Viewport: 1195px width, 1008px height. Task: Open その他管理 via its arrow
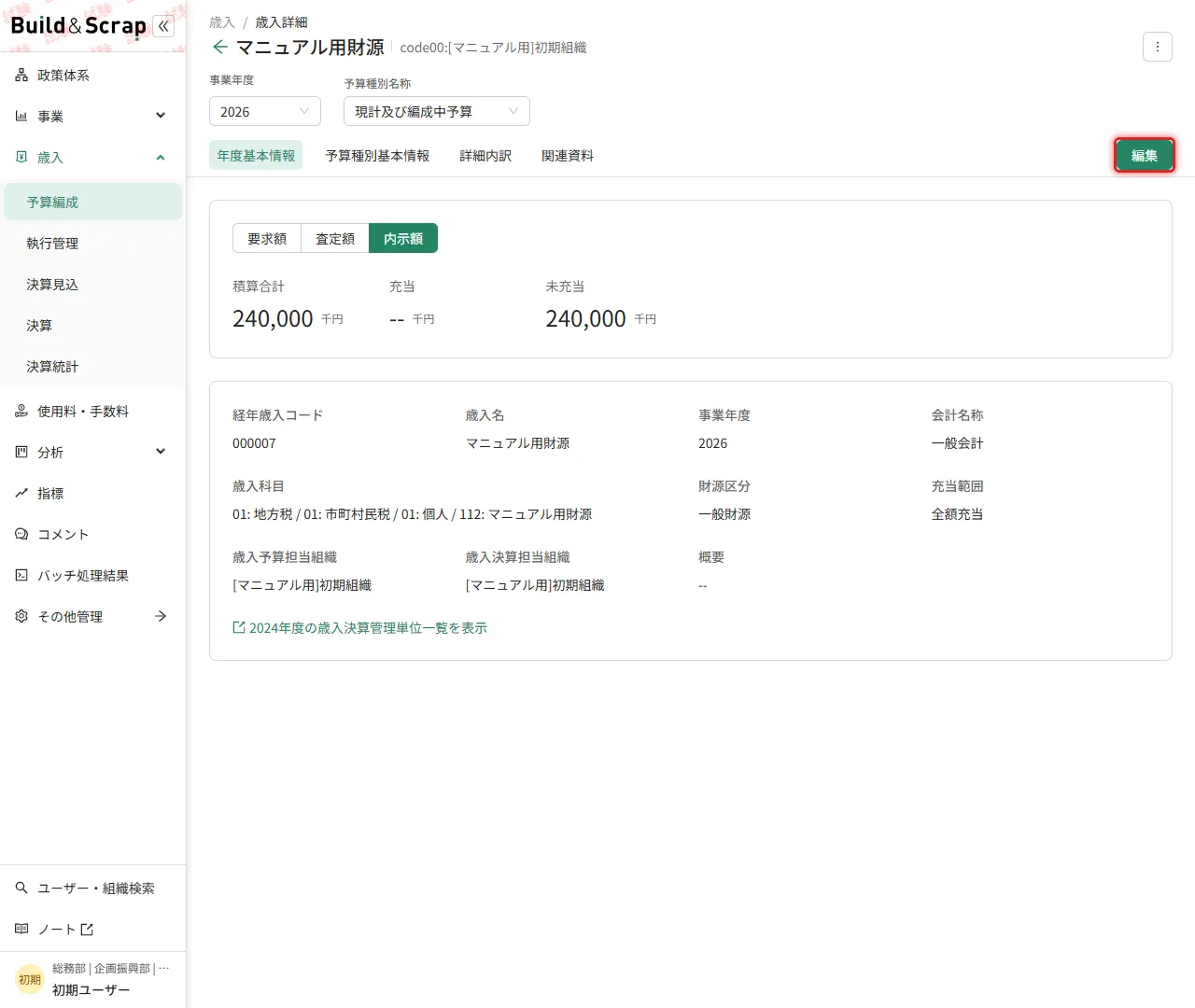pos(161,616)
